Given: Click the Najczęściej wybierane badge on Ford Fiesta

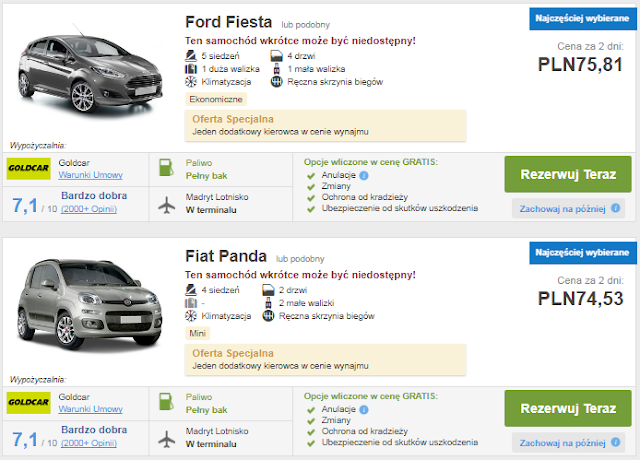Looking at the screenshot, I should click(x=578, y=18).
